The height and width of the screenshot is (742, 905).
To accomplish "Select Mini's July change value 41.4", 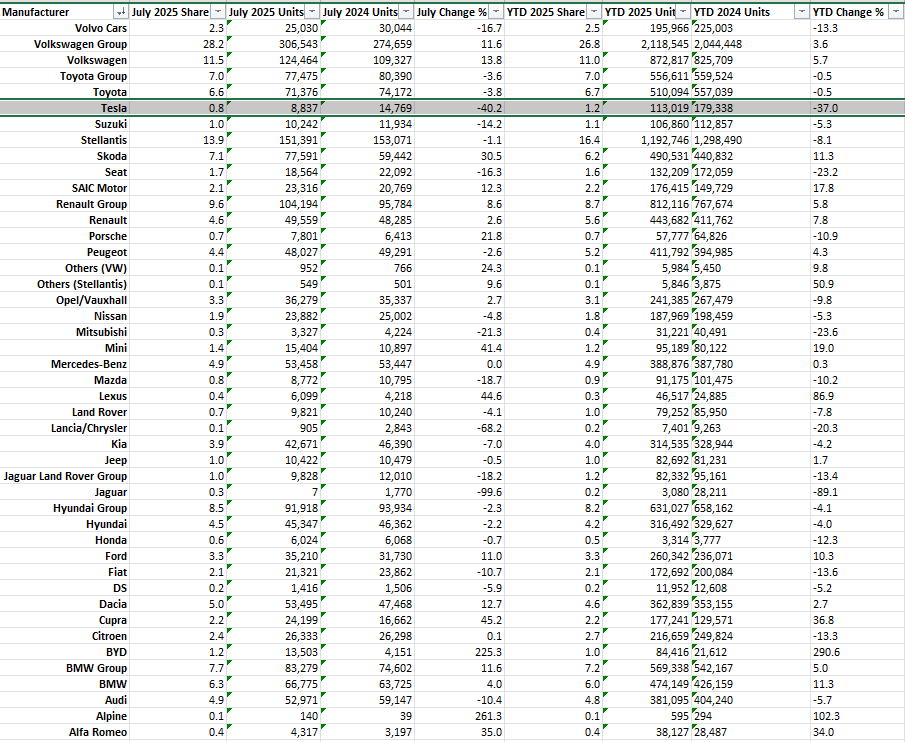I will [x=459, y=348].
